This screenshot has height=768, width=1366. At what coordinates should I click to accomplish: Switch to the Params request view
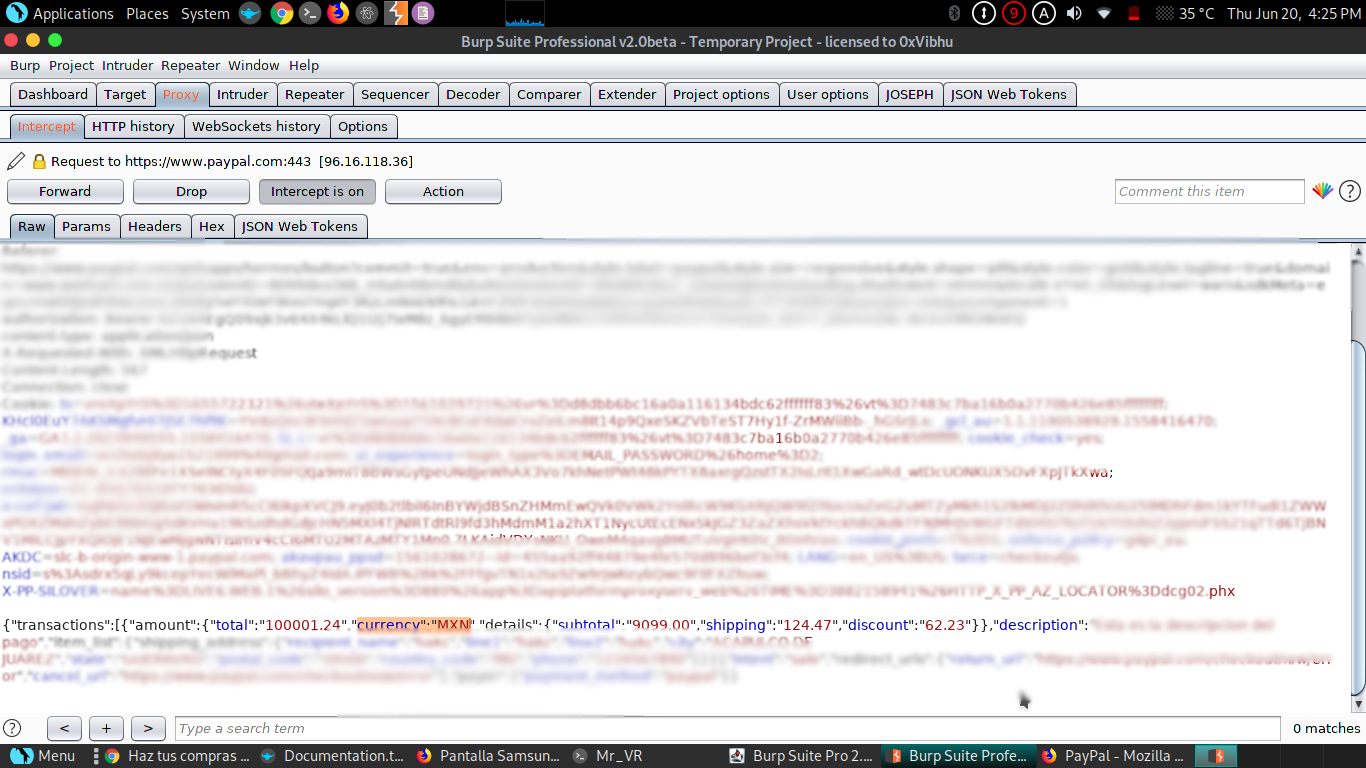coord(86,226)
